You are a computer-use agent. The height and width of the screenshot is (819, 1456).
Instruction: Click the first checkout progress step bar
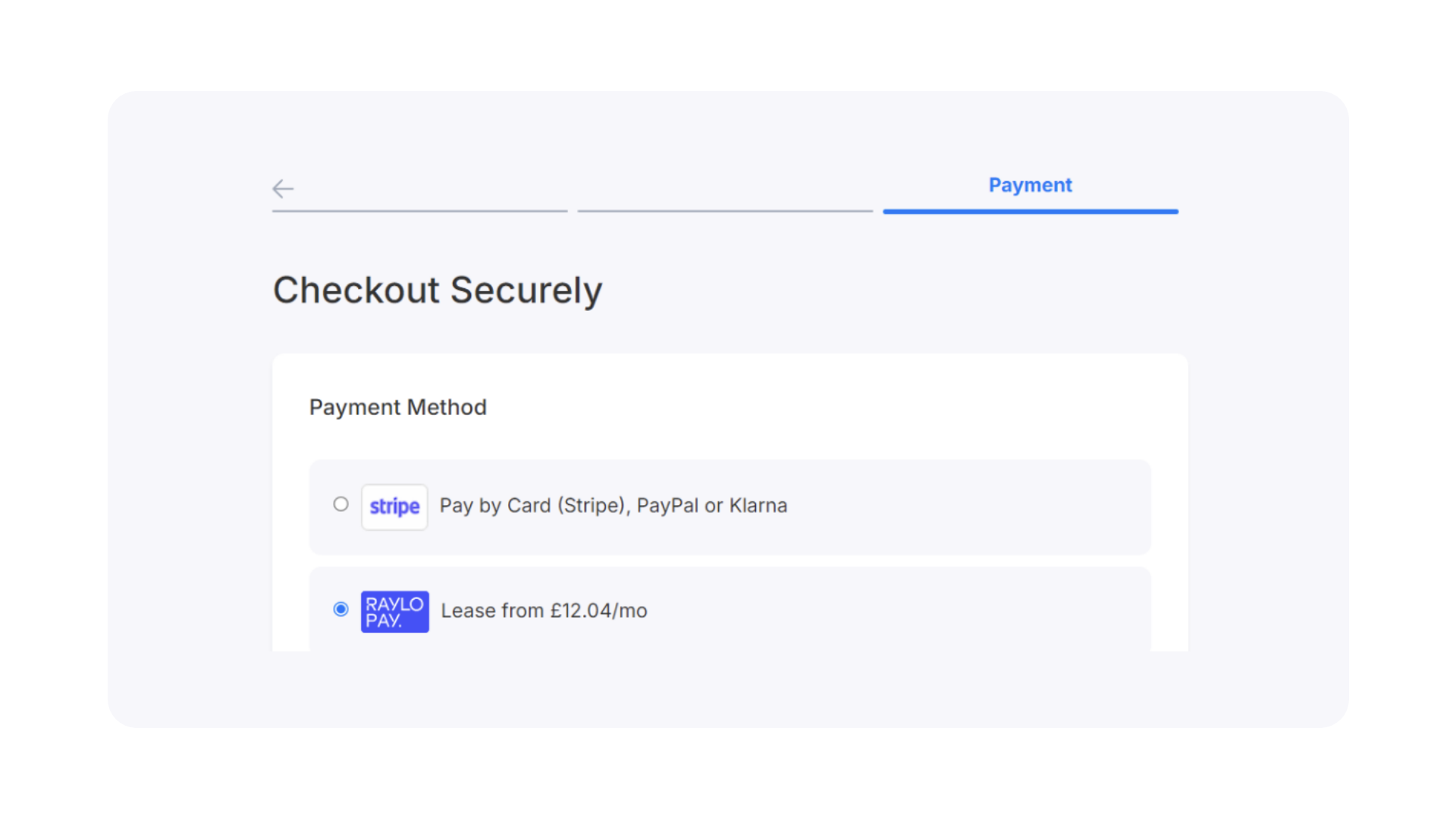[x=419, y=211]
